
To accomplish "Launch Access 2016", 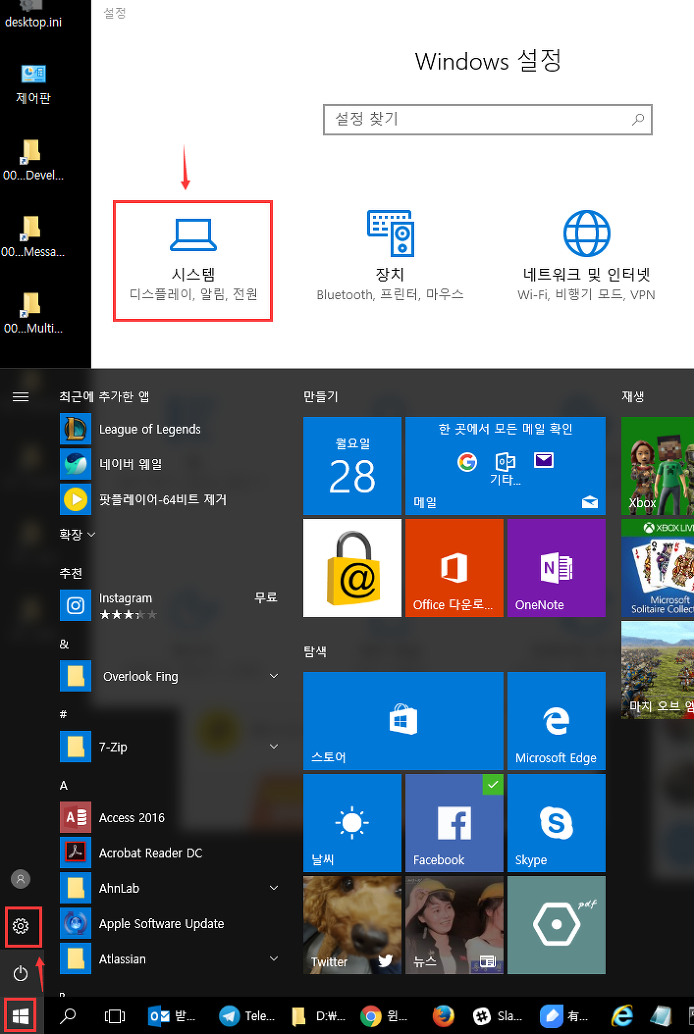I will point(170,818).
